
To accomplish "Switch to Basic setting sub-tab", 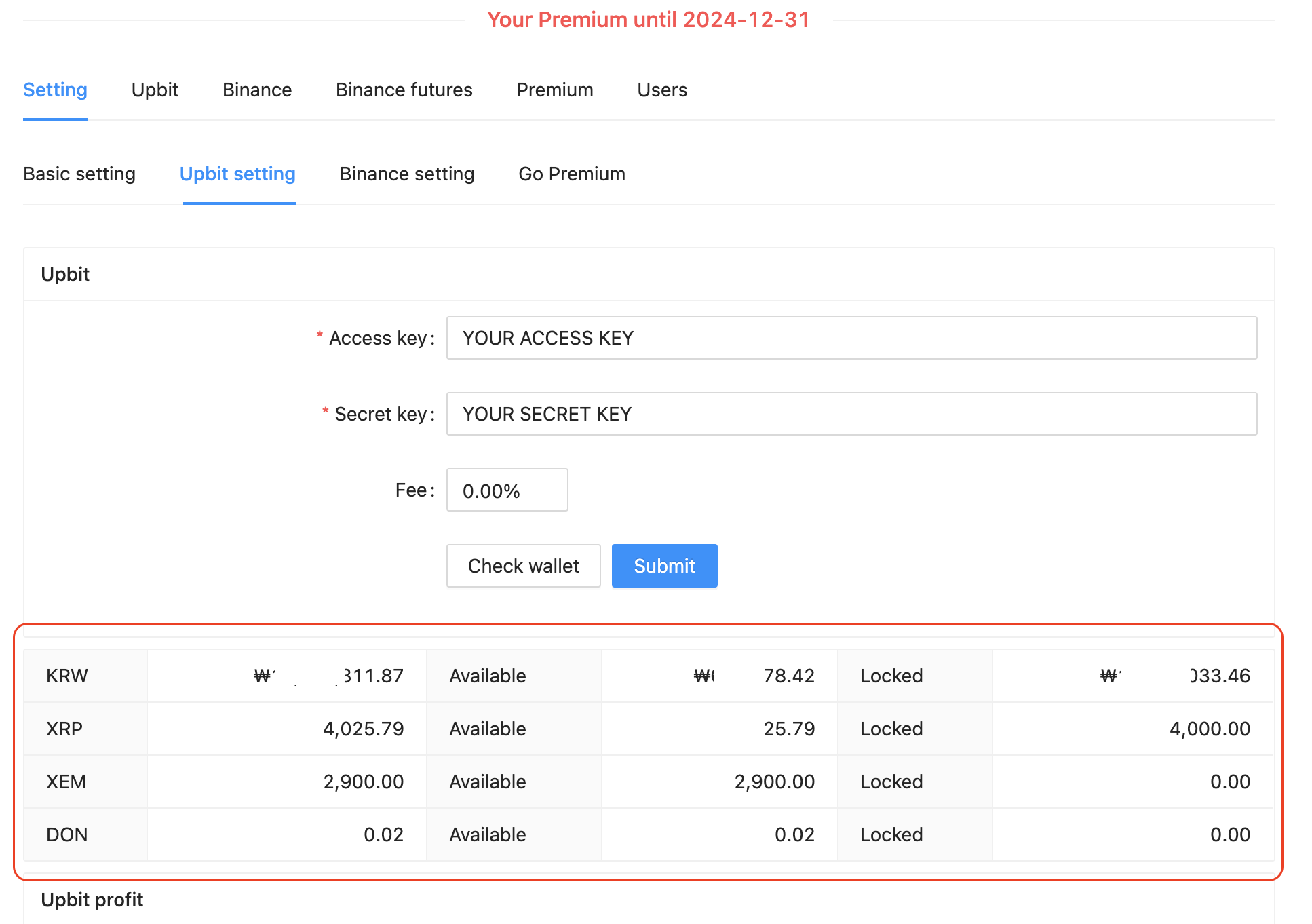I will [x=79, y=174].
